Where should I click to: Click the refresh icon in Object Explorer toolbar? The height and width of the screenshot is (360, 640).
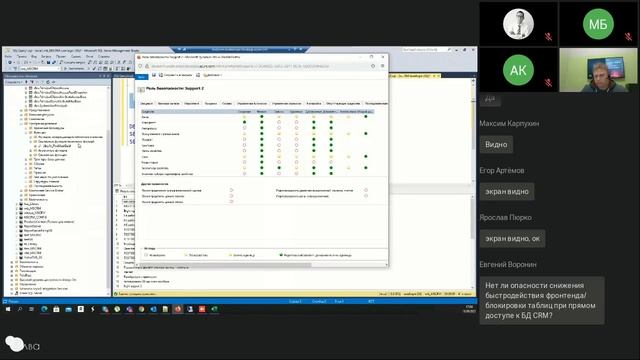tap(48, 82)
